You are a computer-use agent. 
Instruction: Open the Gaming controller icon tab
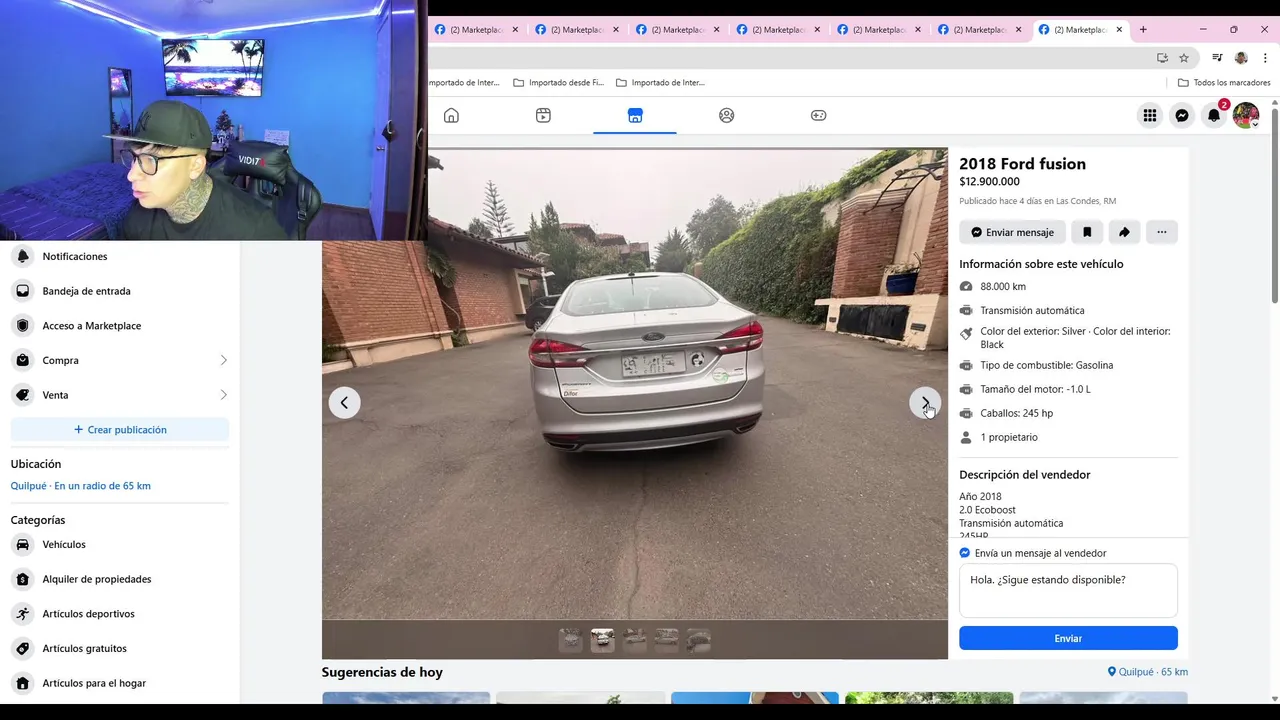pyautogui.click(x=818, y=116)
